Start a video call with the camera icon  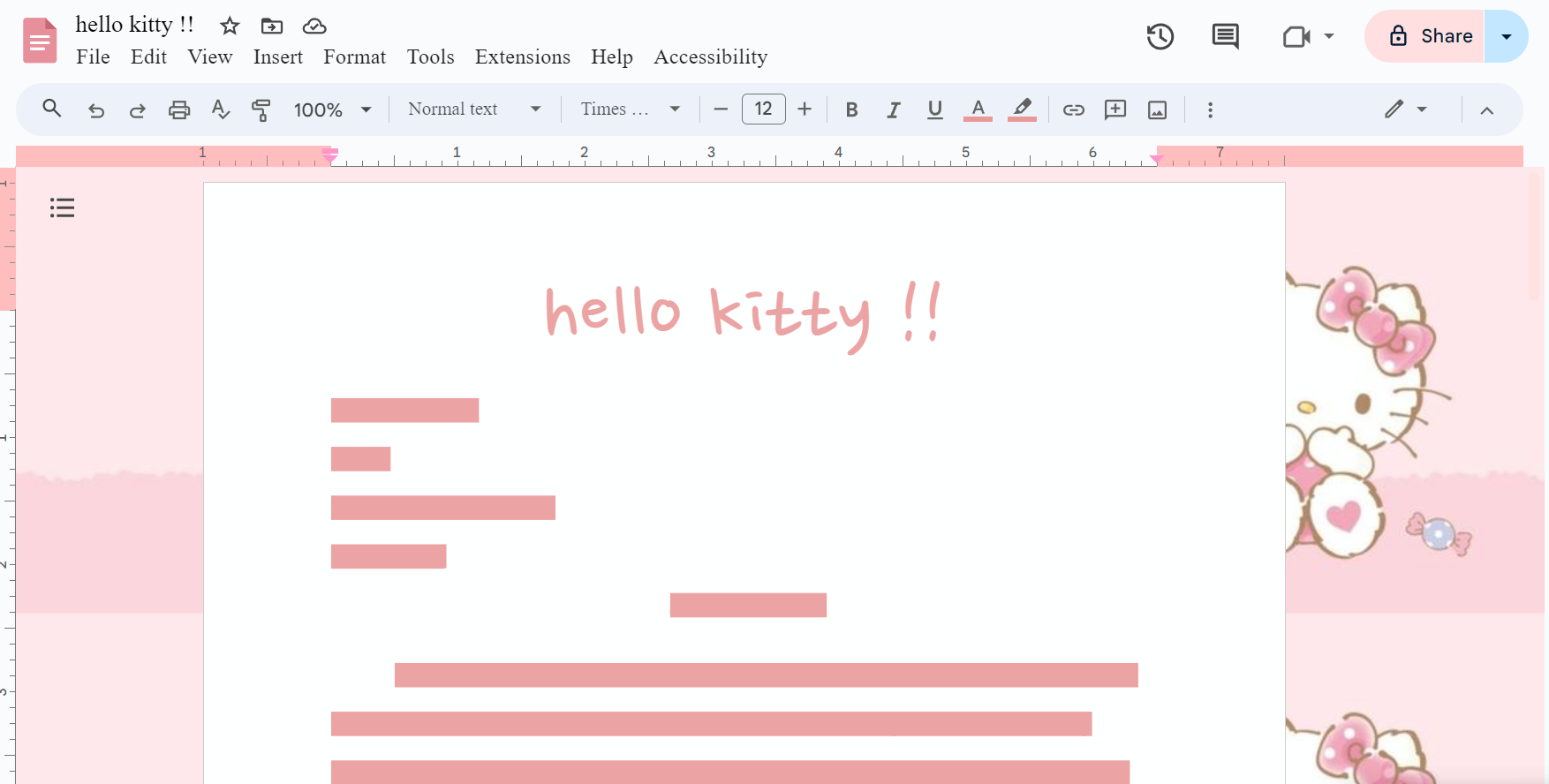tap(1296, 36)
